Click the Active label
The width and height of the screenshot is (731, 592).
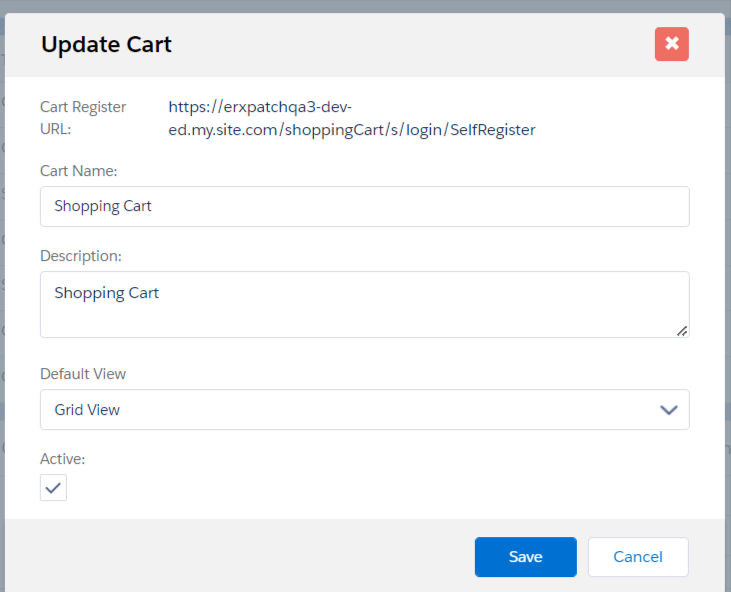pyautogui.click(x=62, y=459)
